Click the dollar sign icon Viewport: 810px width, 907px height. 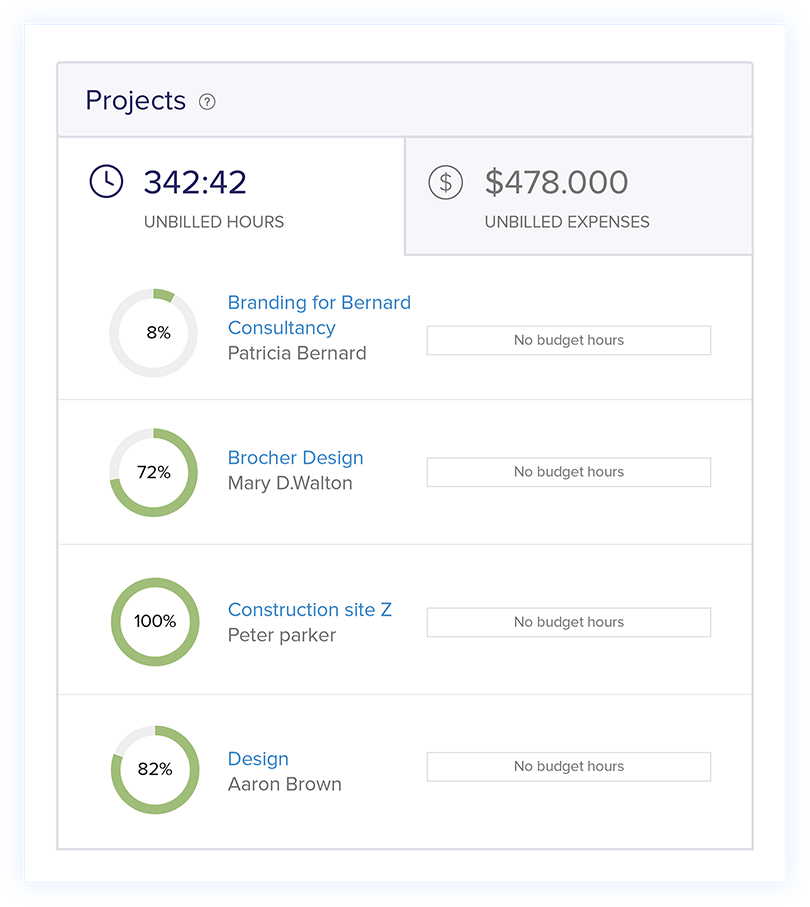click(x=445, y=182)
